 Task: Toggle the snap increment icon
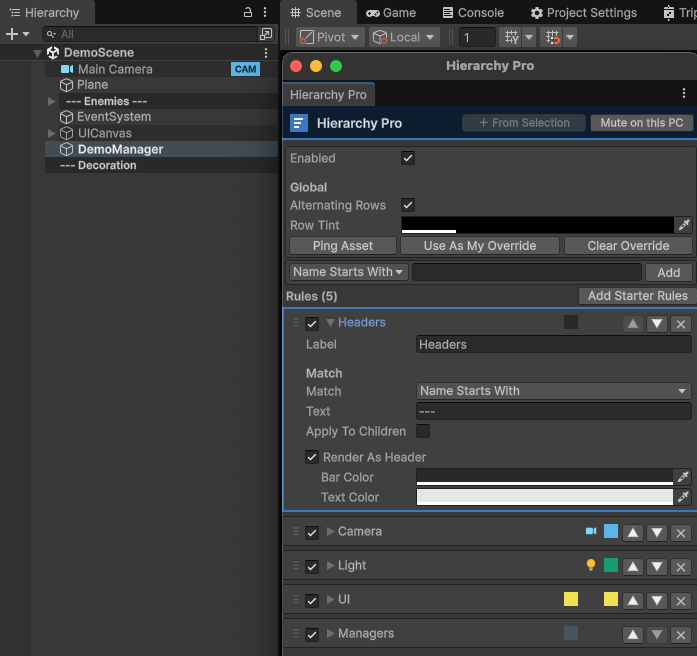[552, 37]
